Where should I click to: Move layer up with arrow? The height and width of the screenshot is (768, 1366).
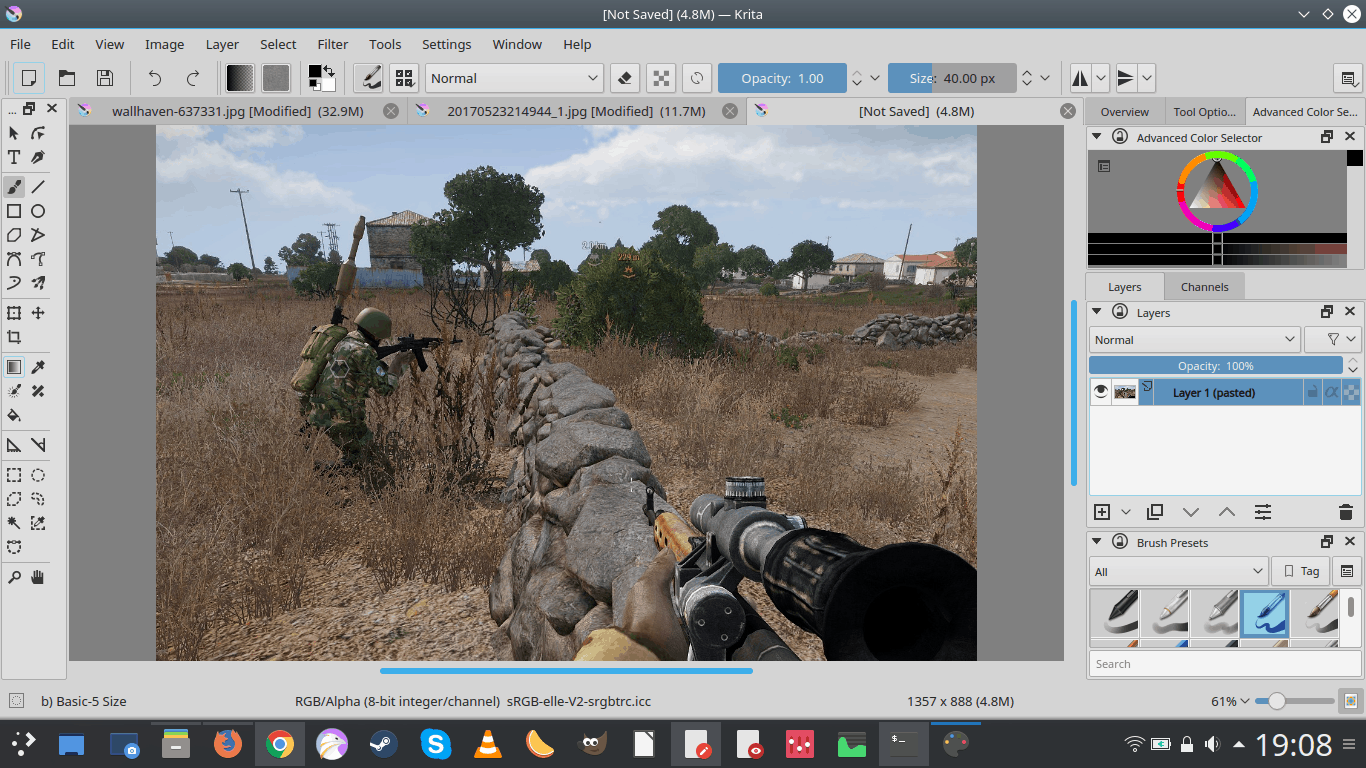point(1227,512)
